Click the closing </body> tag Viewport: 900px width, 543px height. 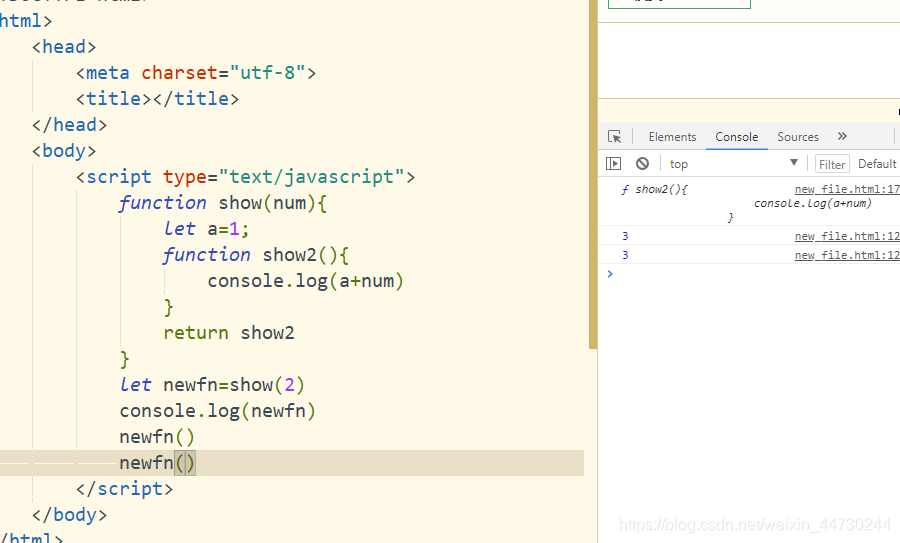[69, 515]
